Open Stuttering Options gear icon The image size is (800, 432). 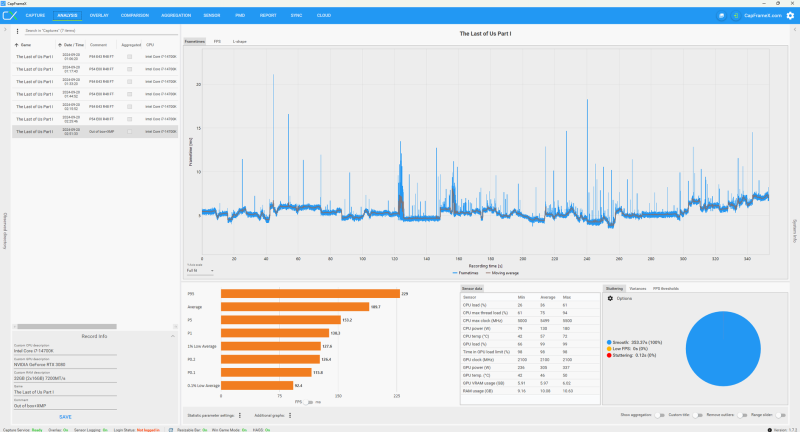(x=610, y=298)
